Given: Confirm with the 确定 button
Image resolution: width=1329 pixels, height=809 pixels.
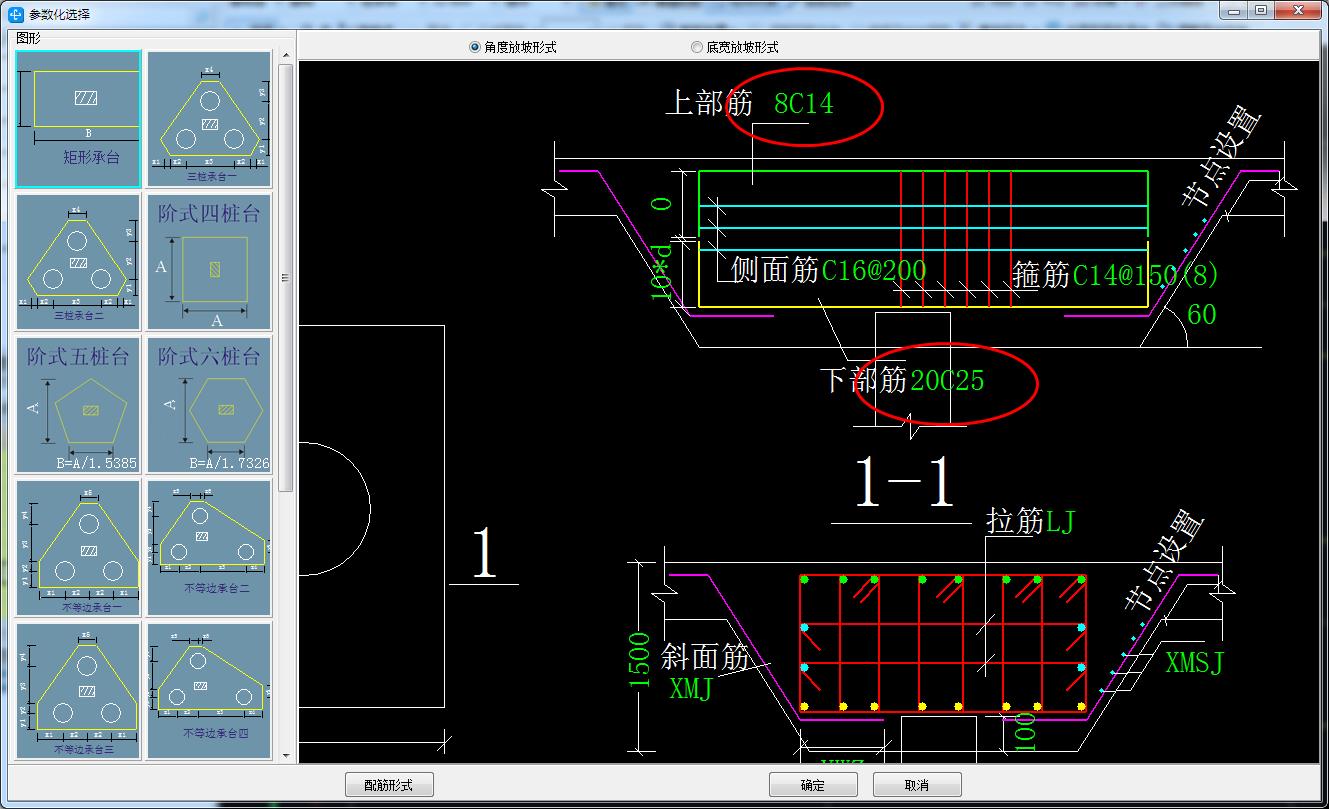Looking at the screenshot, I should 813,785.
